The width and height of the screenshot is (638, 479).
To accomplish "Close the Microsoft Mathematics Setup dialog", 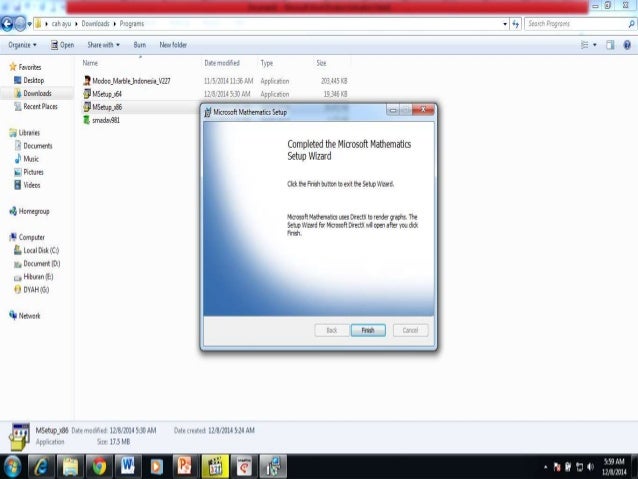I will point(423,109).
